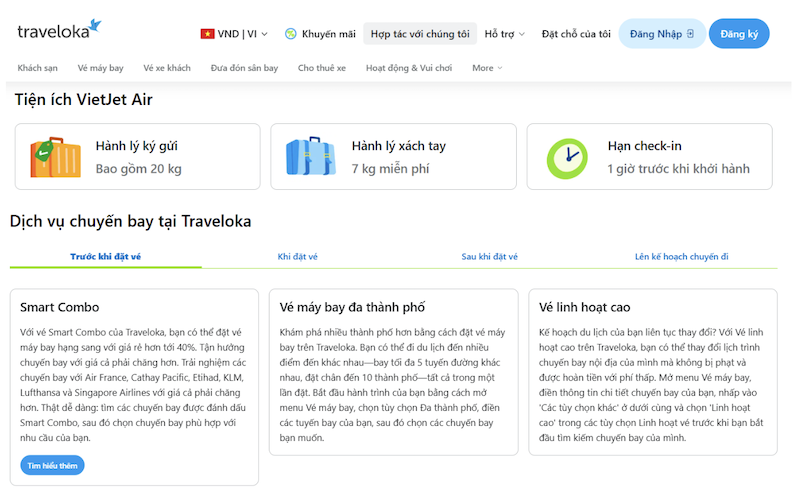Click the Tìm hiểu thêm button
The image size is (800, 488).
coord(52,465)
